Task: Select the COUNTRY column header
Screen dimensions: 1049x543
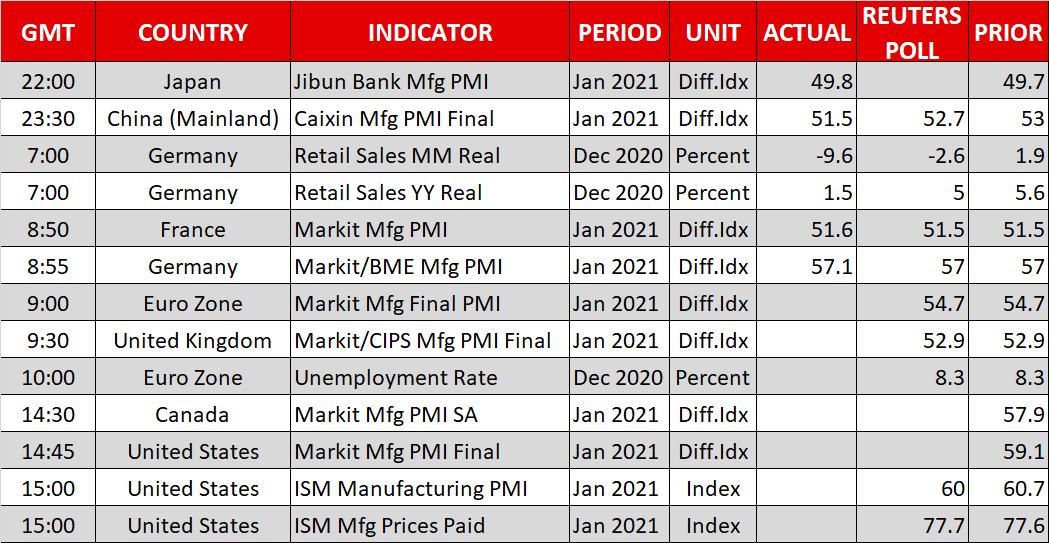Action: click(193, 33)
